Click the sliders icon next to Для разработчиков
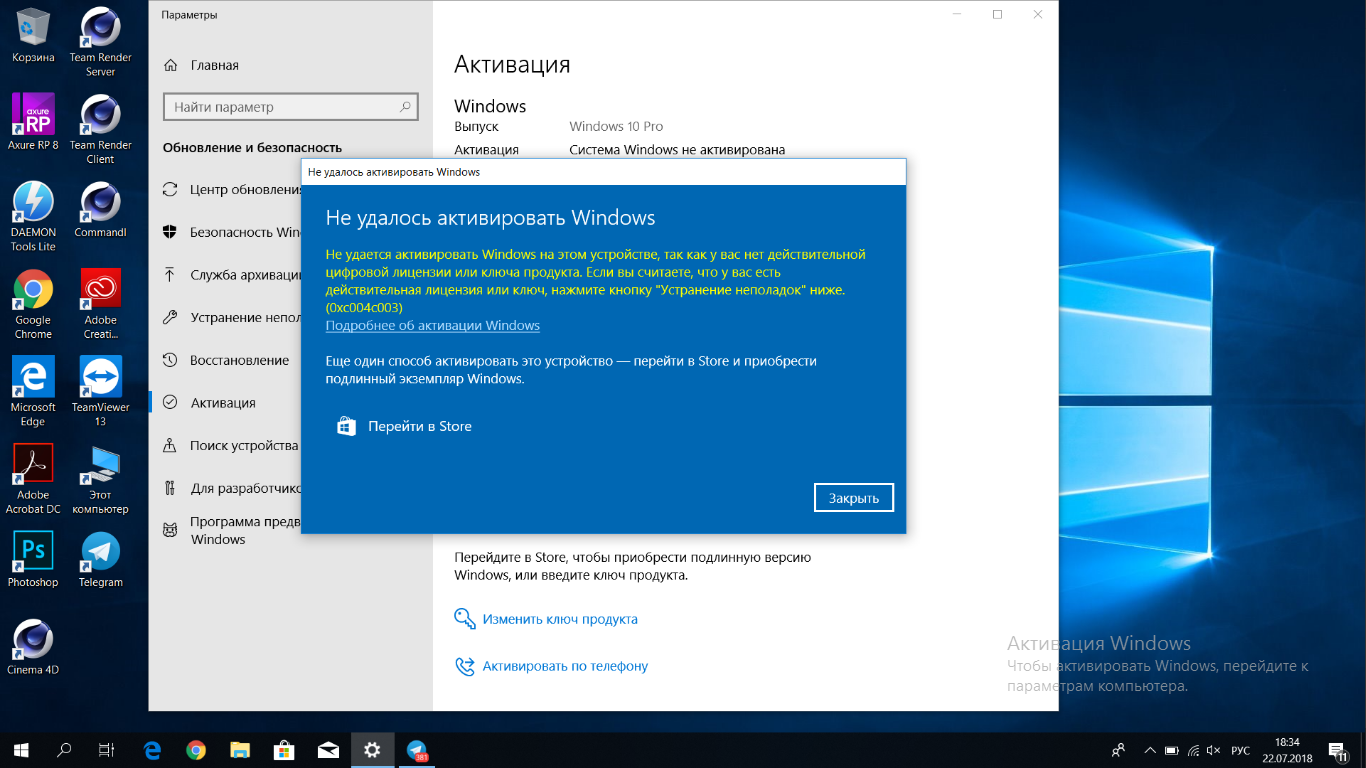This screenshot has width=1366, height=768. 170,488
